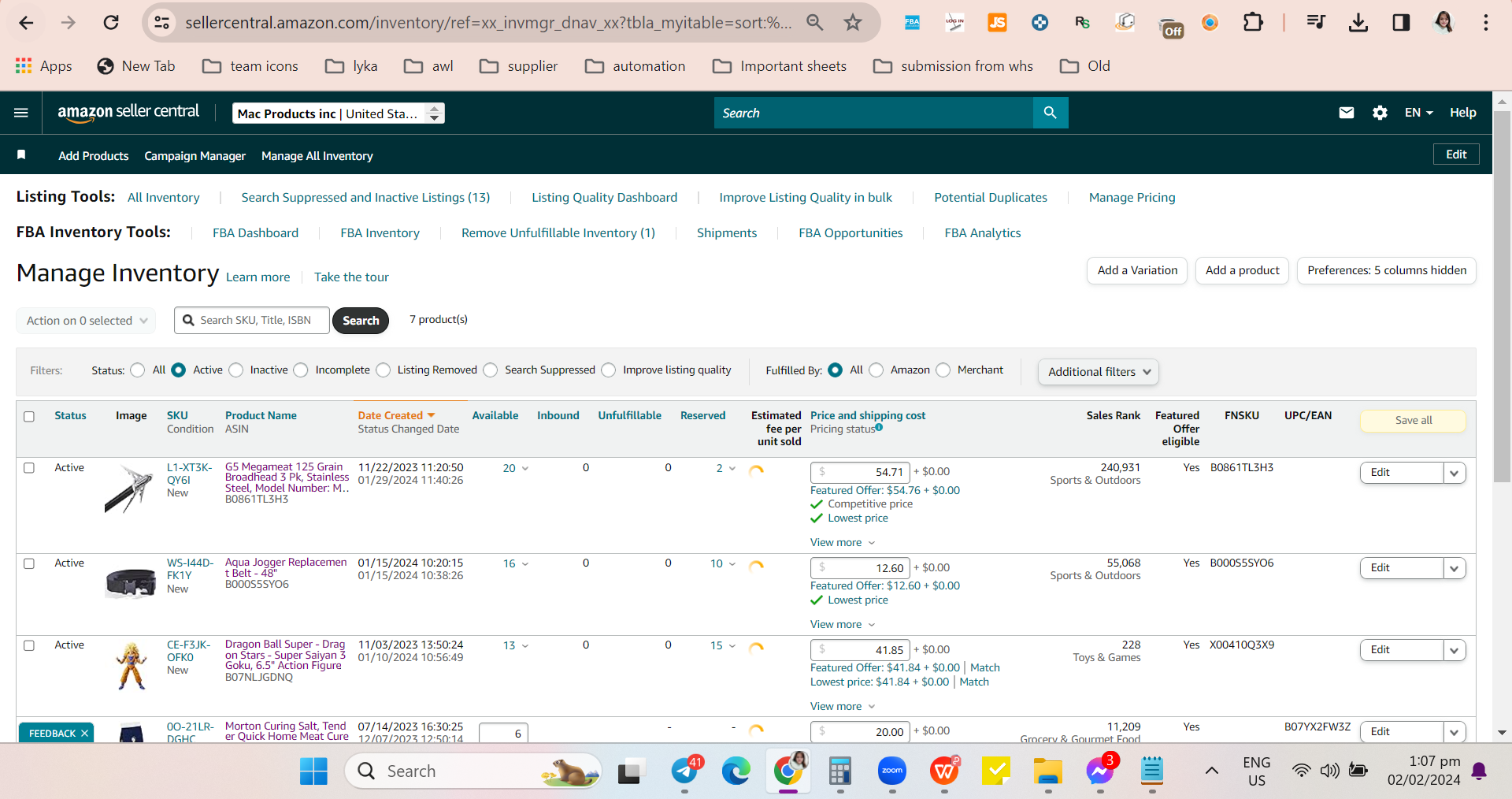Open the Chrome extensions puzzle icon

pyautogui.click(x=1253, y=23)
